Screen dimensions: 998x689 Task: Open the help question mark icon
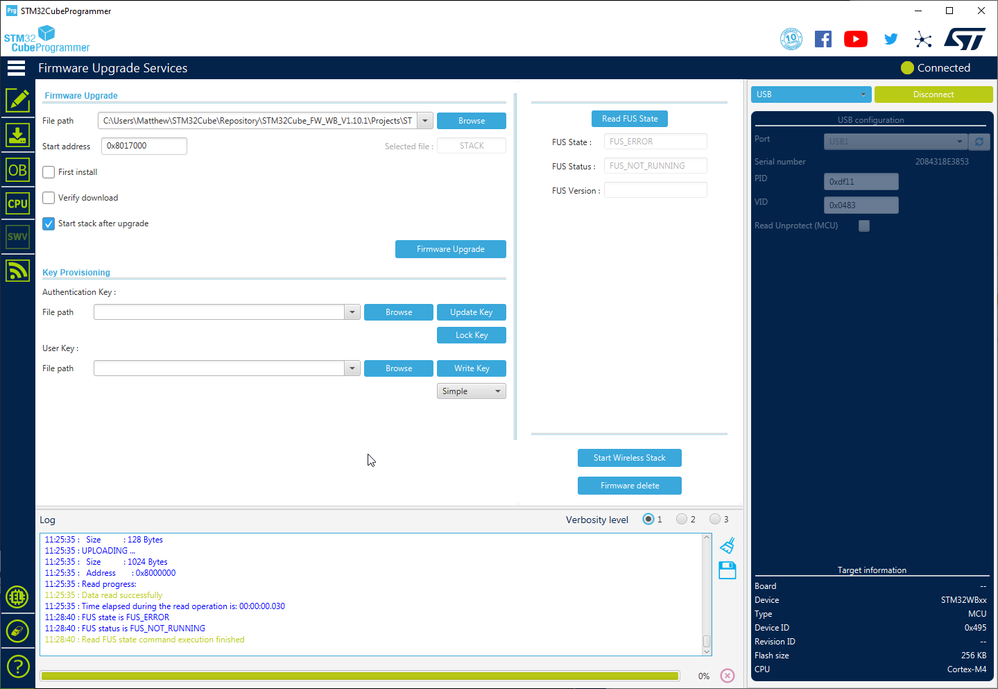(x=17, y=666)
